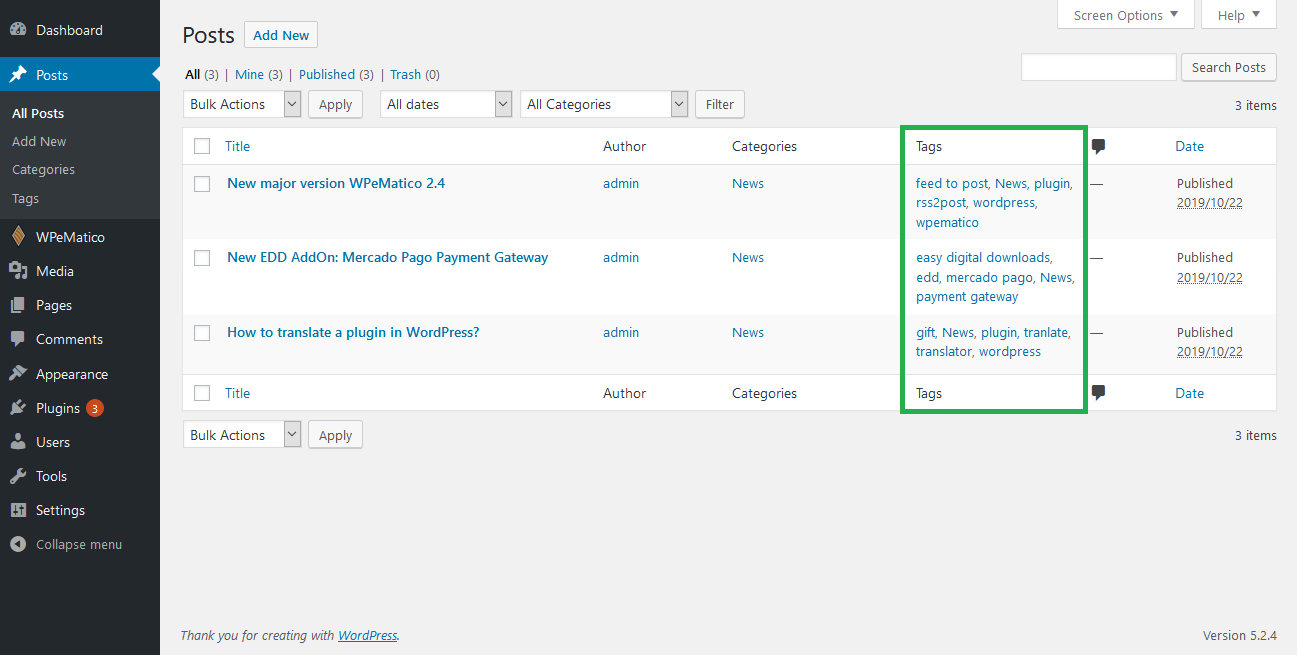Click the feed to post tag
The width and height of the screenshot is (1297, 655).
(x=951, y=184)
